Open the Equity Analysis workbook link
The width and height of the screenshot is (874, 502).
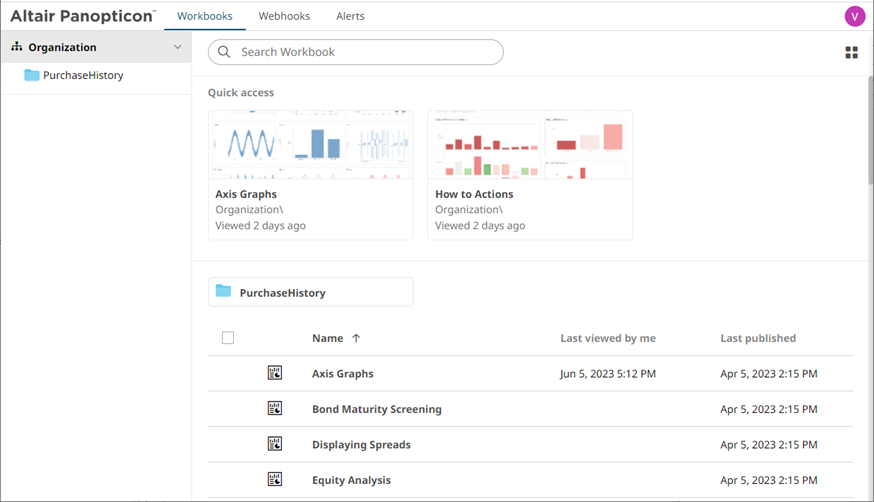[x=351, y=480]
